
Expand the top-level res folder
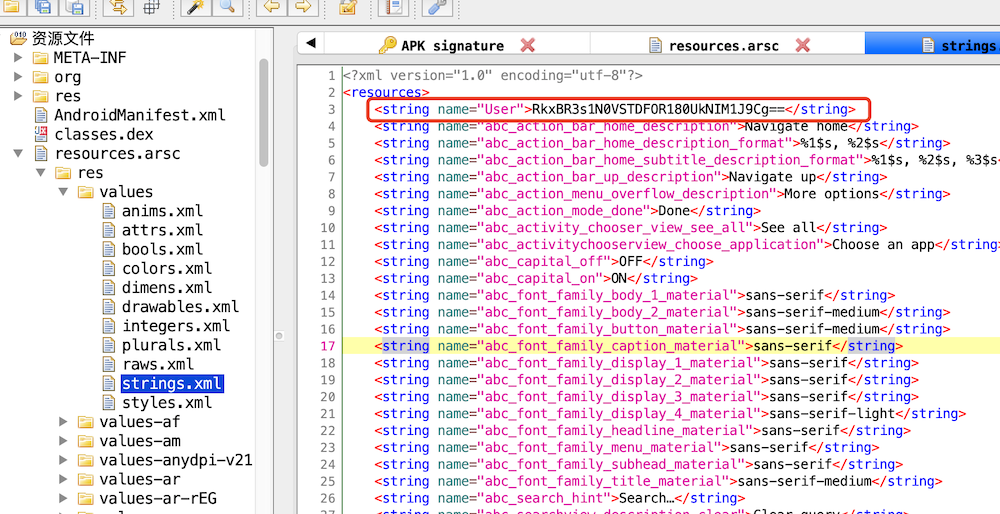pyautogui.click(x=18, y=96)
